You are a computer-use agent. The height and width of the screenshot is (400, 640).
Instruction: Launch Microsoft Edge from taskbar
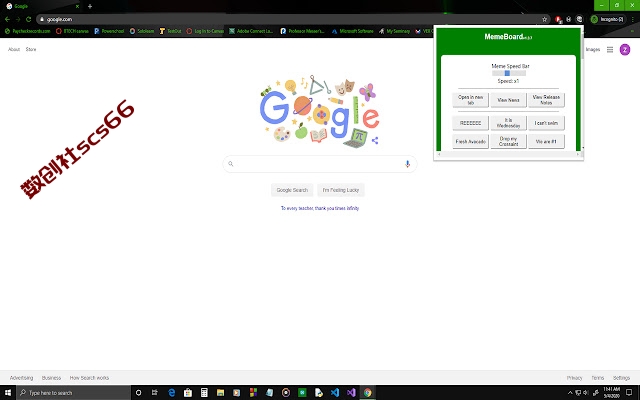coord(171,393)
